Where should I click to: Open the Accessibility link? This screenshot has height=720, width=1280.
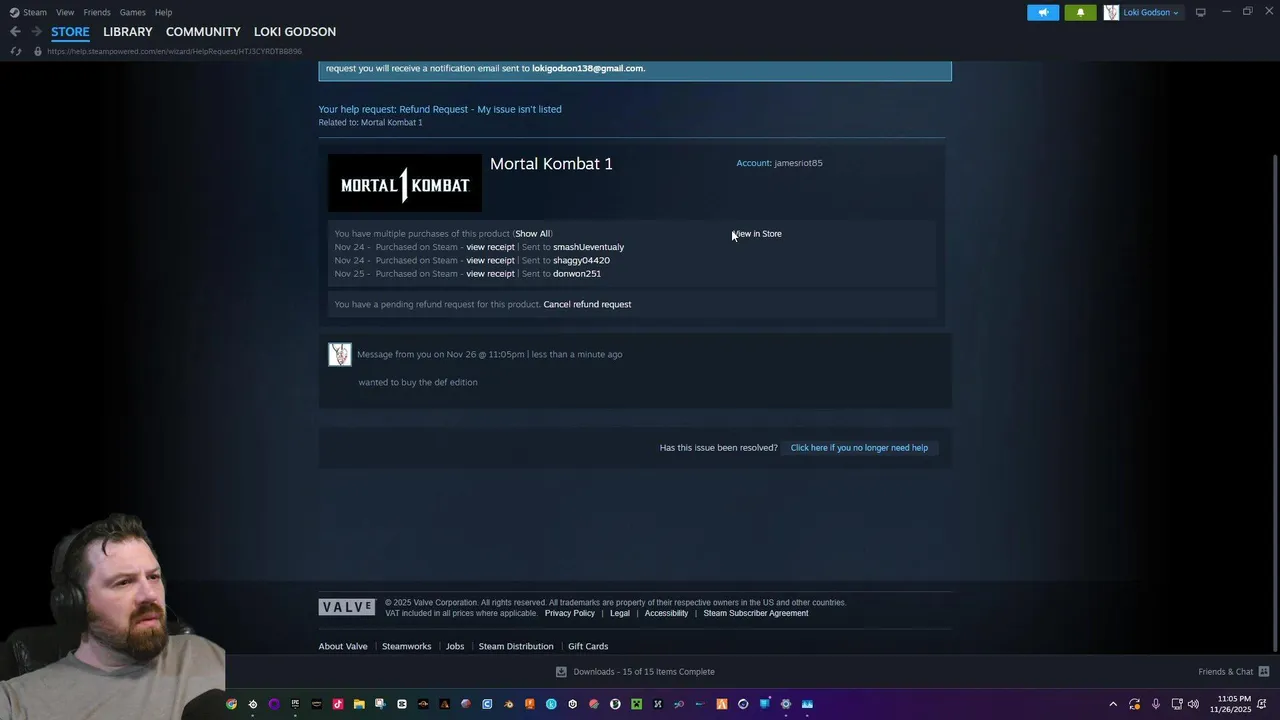666,613
